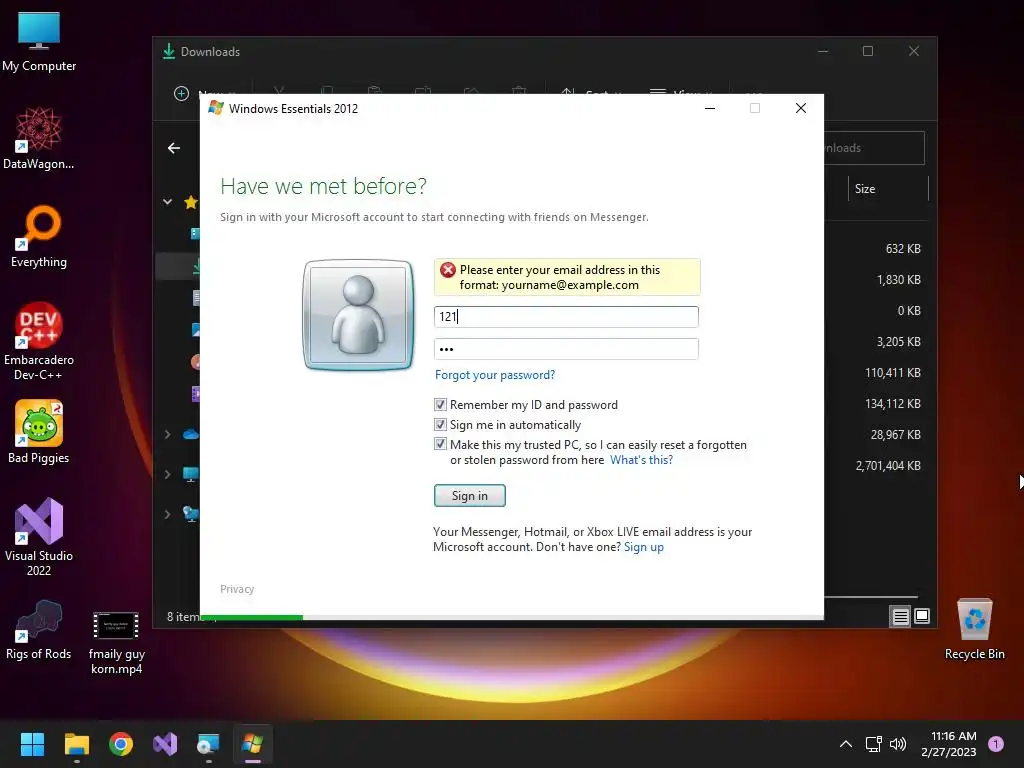This screenshot has width=1024, height=768.
Task: Show hidden system tray icons
Action: pyautogui.click(x=846, y=744)
